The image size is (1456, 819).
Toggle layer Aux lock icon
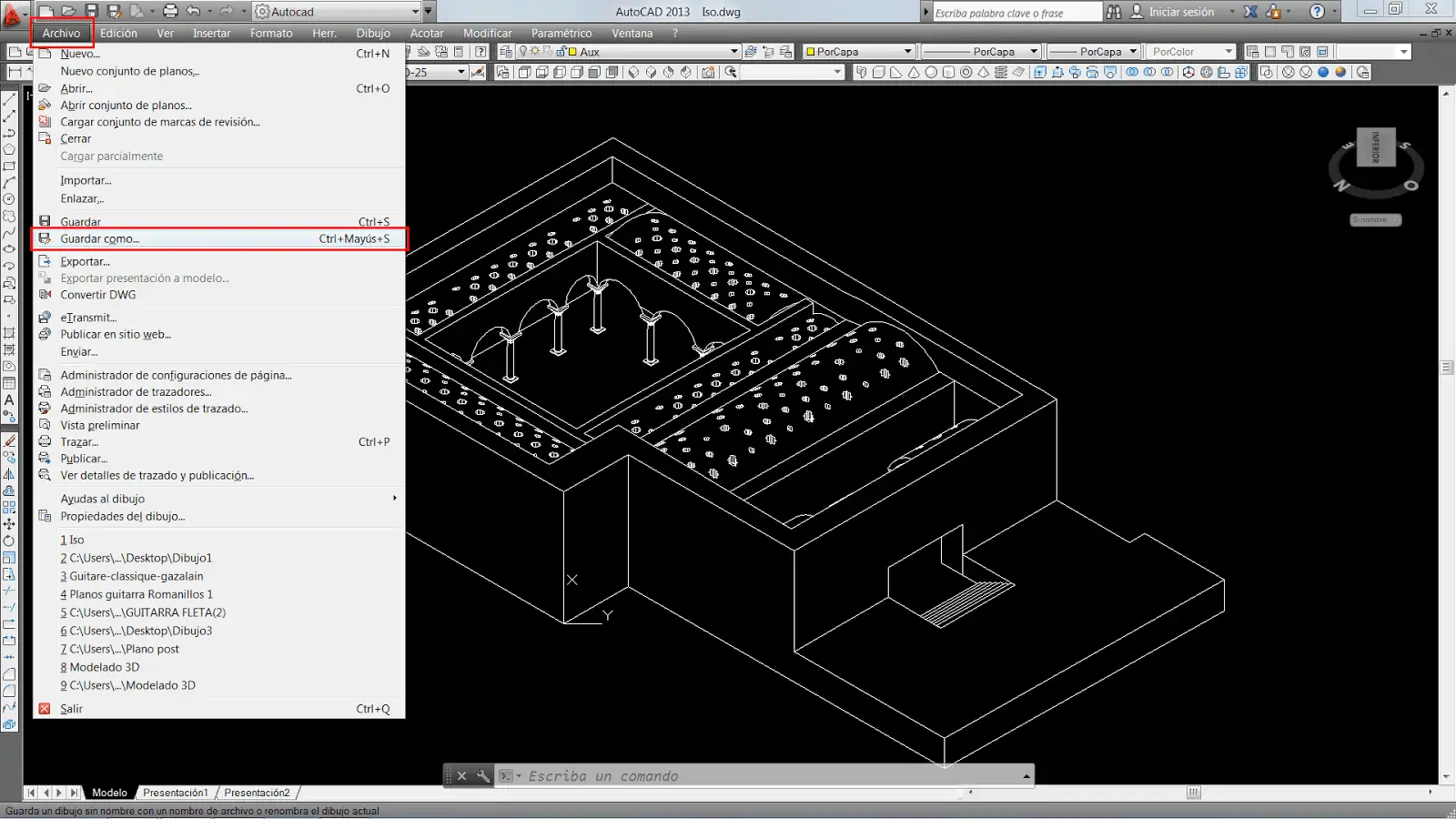(561, 52)
